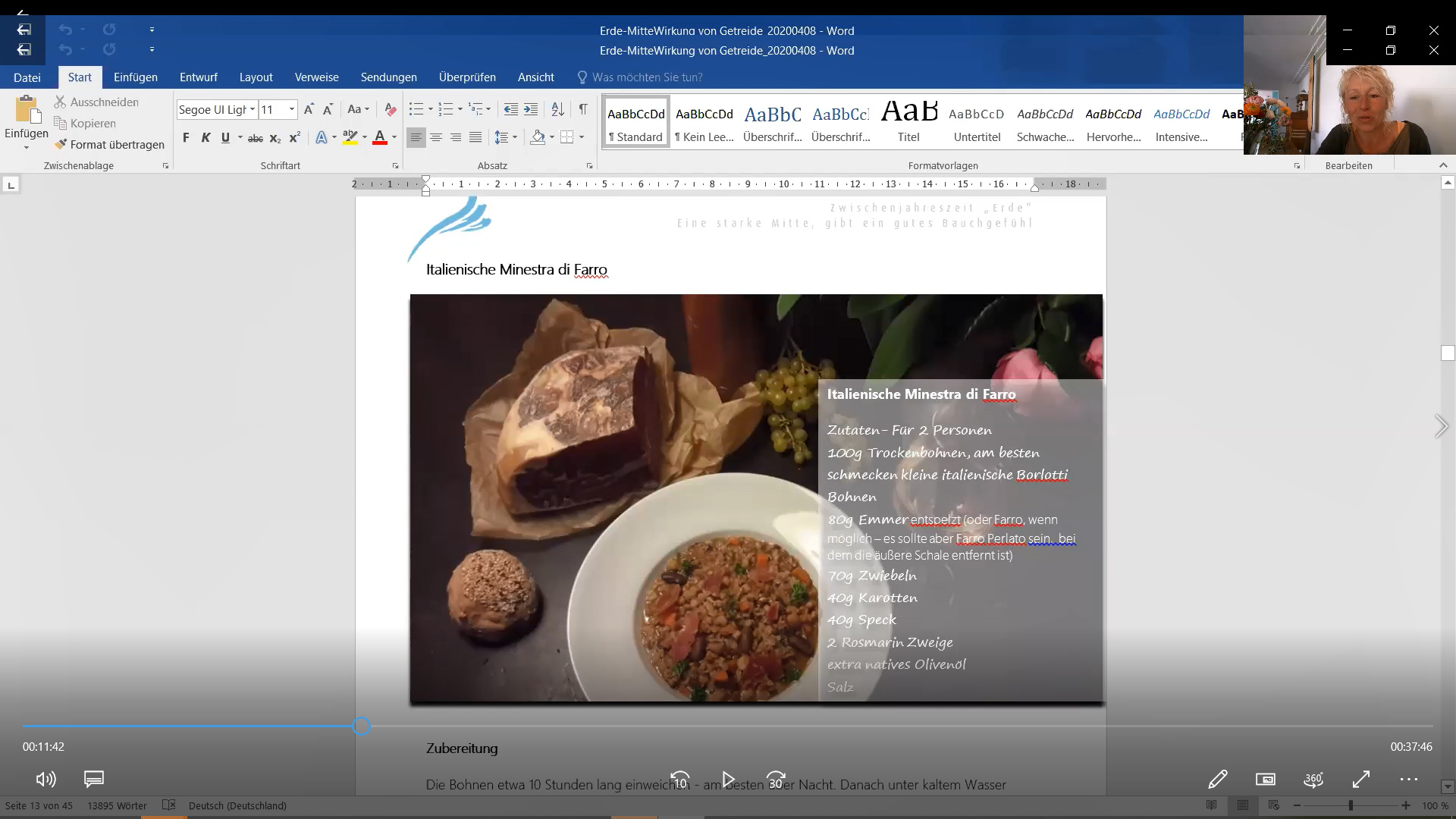Viewport: 1456px width, 819px height.
Task: Open line spacing dropdown
Action: tap(515, 137)
